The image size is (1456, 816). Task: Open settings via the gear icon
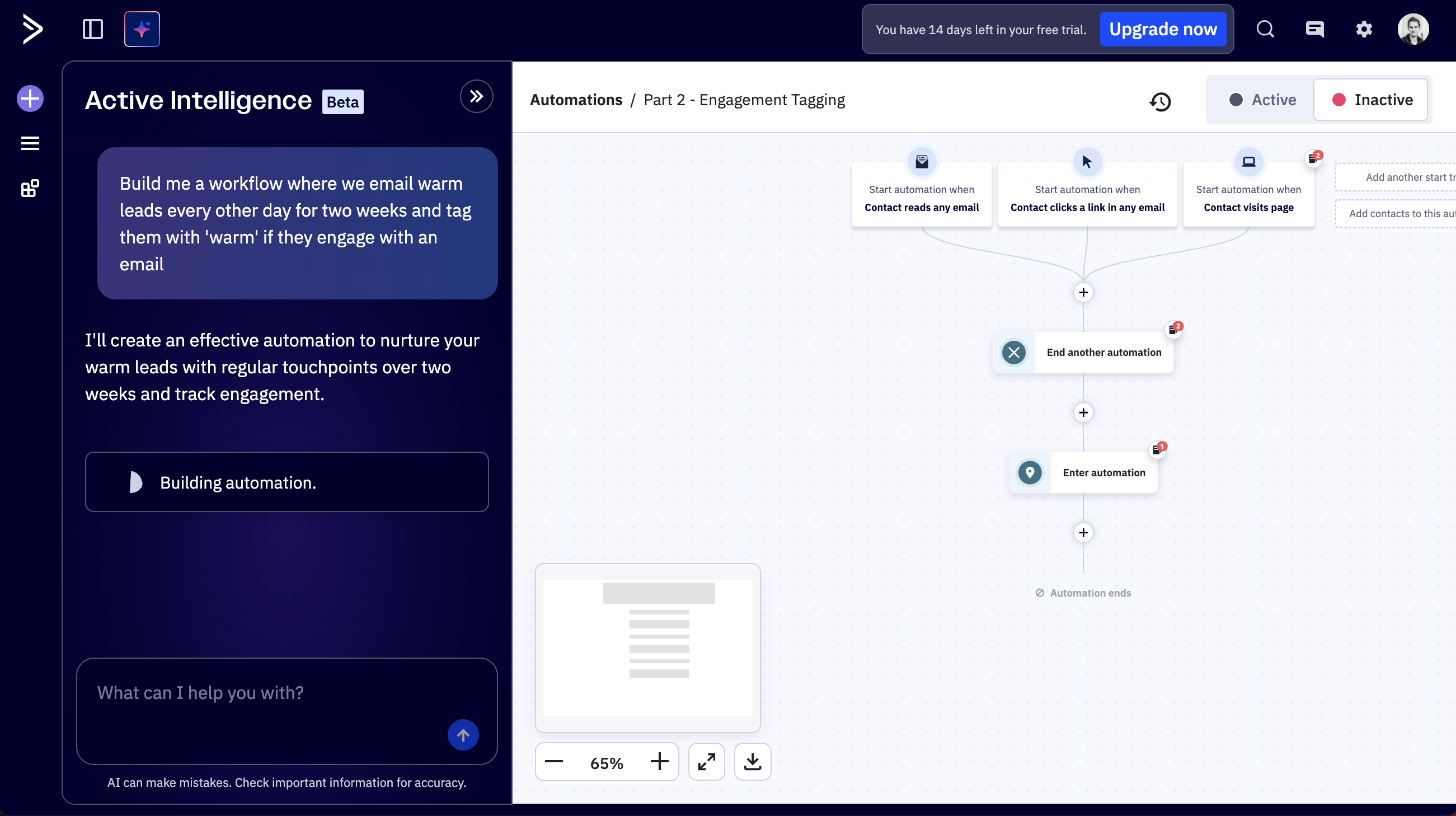[x=1364, y=29]
